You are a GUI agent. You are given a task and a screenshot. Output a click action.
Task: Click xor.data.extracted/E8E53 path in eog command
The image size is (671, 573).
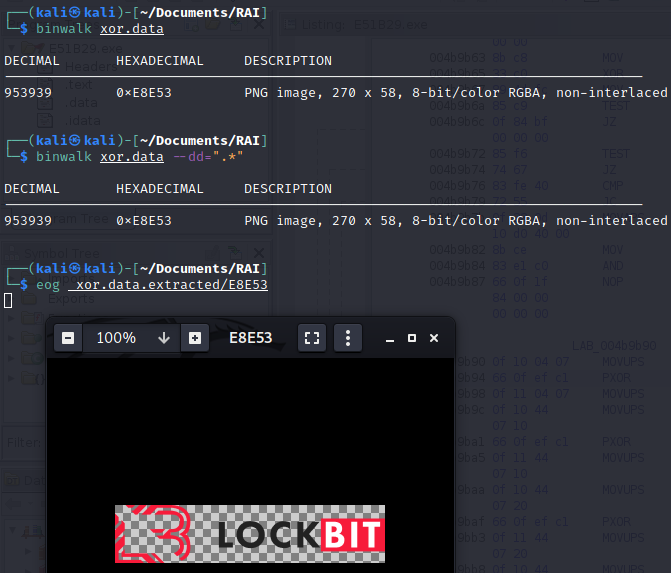coord(168,285)
